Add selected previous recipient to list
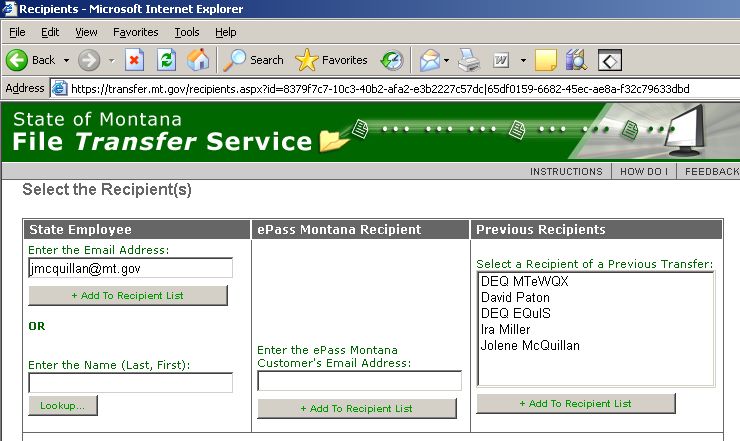Screen dimensions: 740x441 coord(576,404)
